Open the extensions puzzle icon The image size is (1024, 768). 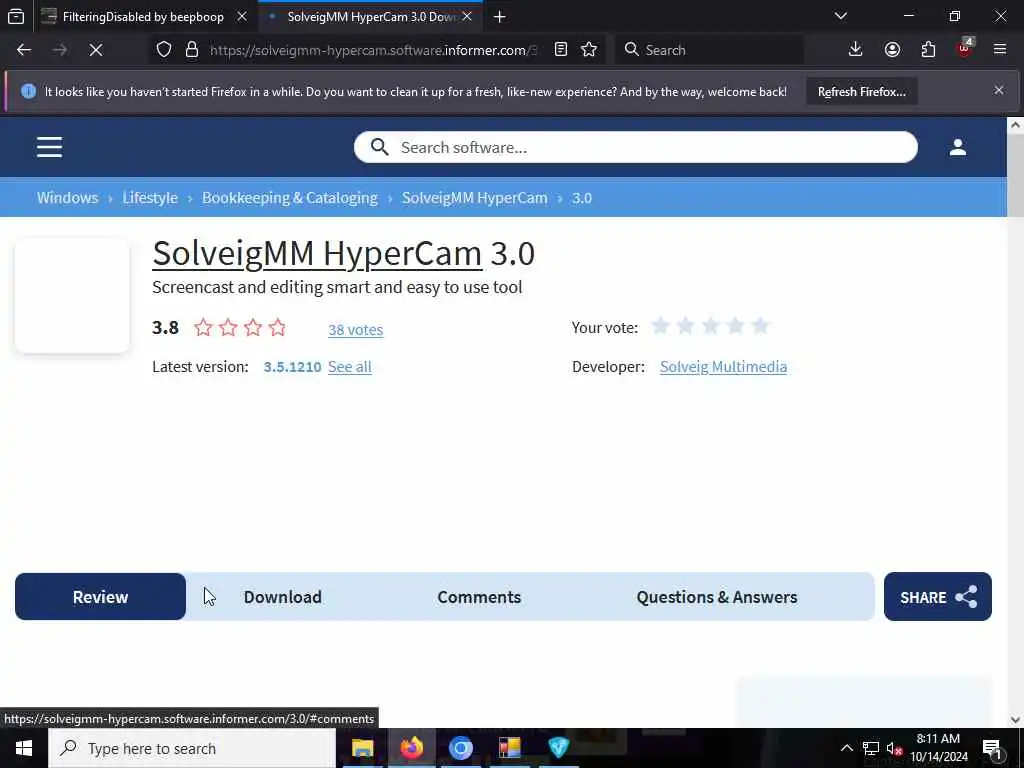[928, 50]
